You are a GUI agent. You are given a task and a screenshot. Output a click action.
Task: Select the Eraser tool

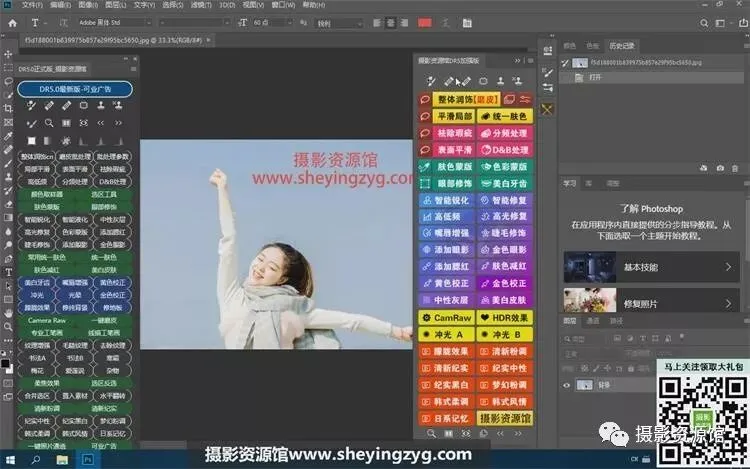tap(8, 204)
